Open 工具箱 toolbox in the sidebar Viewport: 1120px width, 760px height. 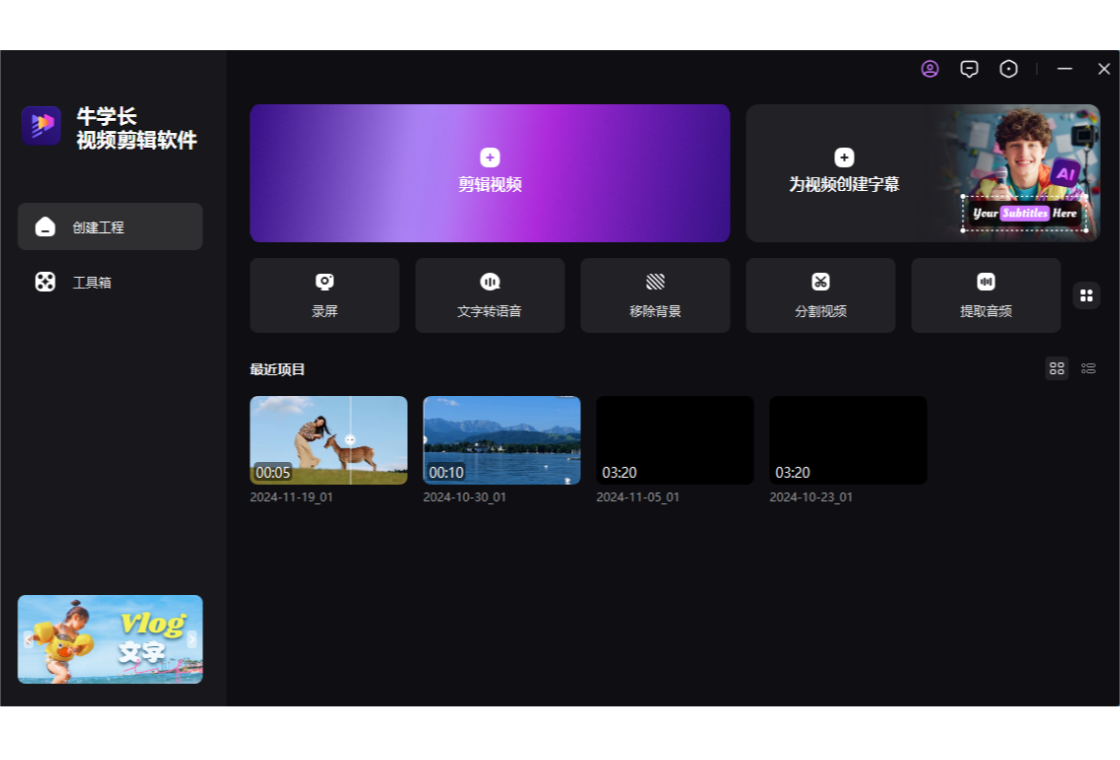coord(110,282)
